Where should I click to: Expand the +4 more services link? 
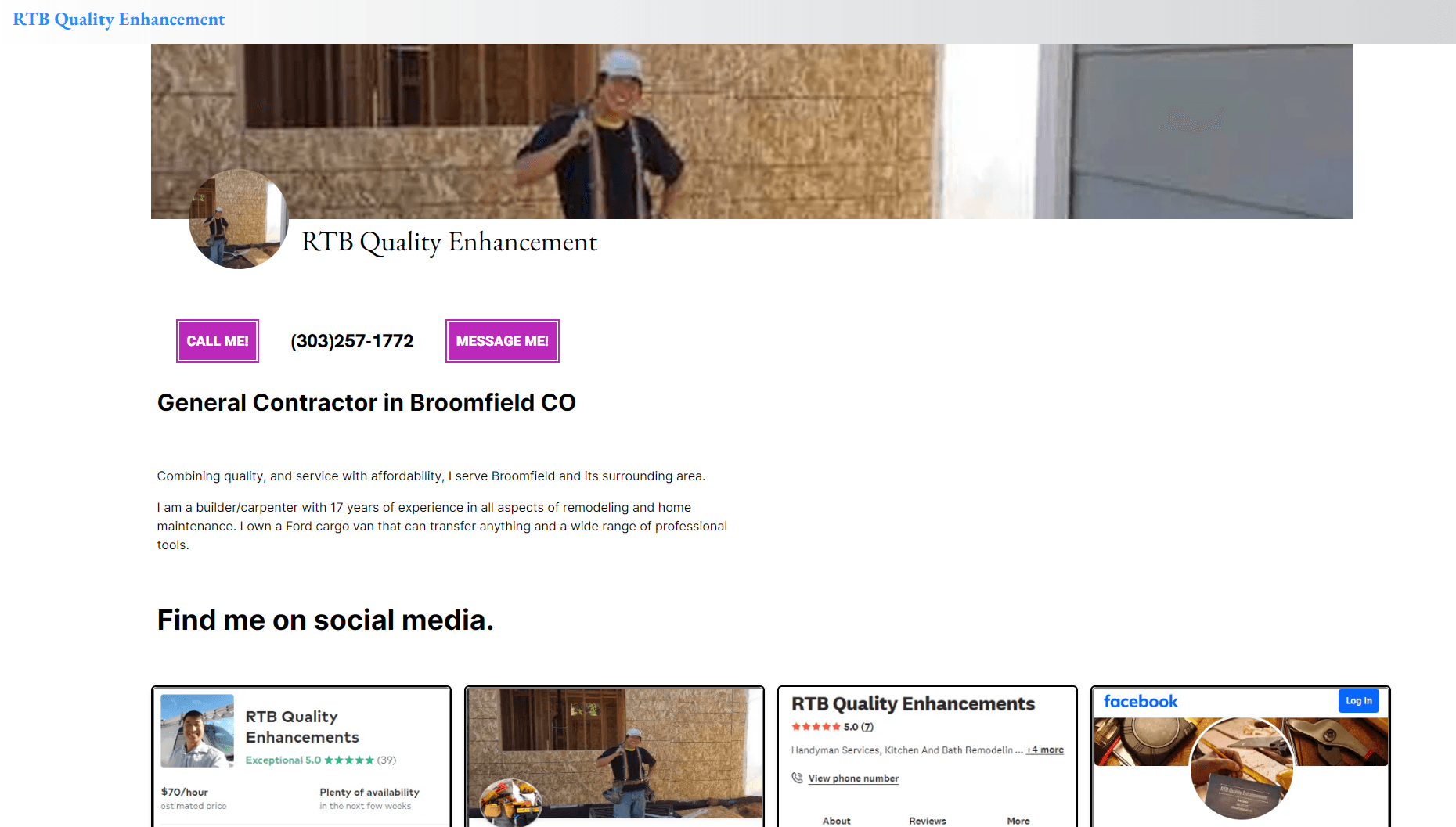[x=1045, y=750]
